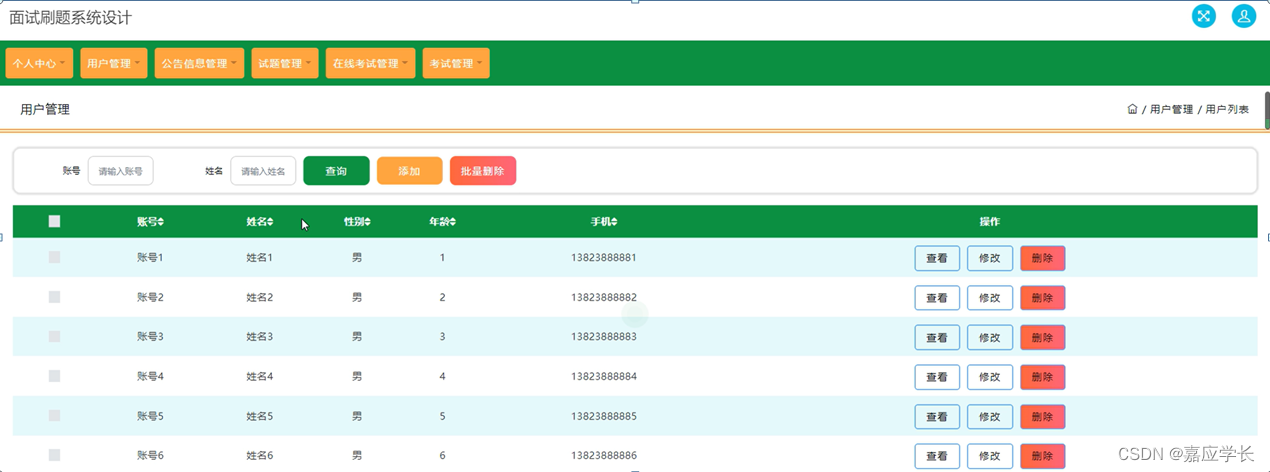1270x472 pixels.
Task: Click 用户管理 link in breadcrumb
Action: point(1171,109)
